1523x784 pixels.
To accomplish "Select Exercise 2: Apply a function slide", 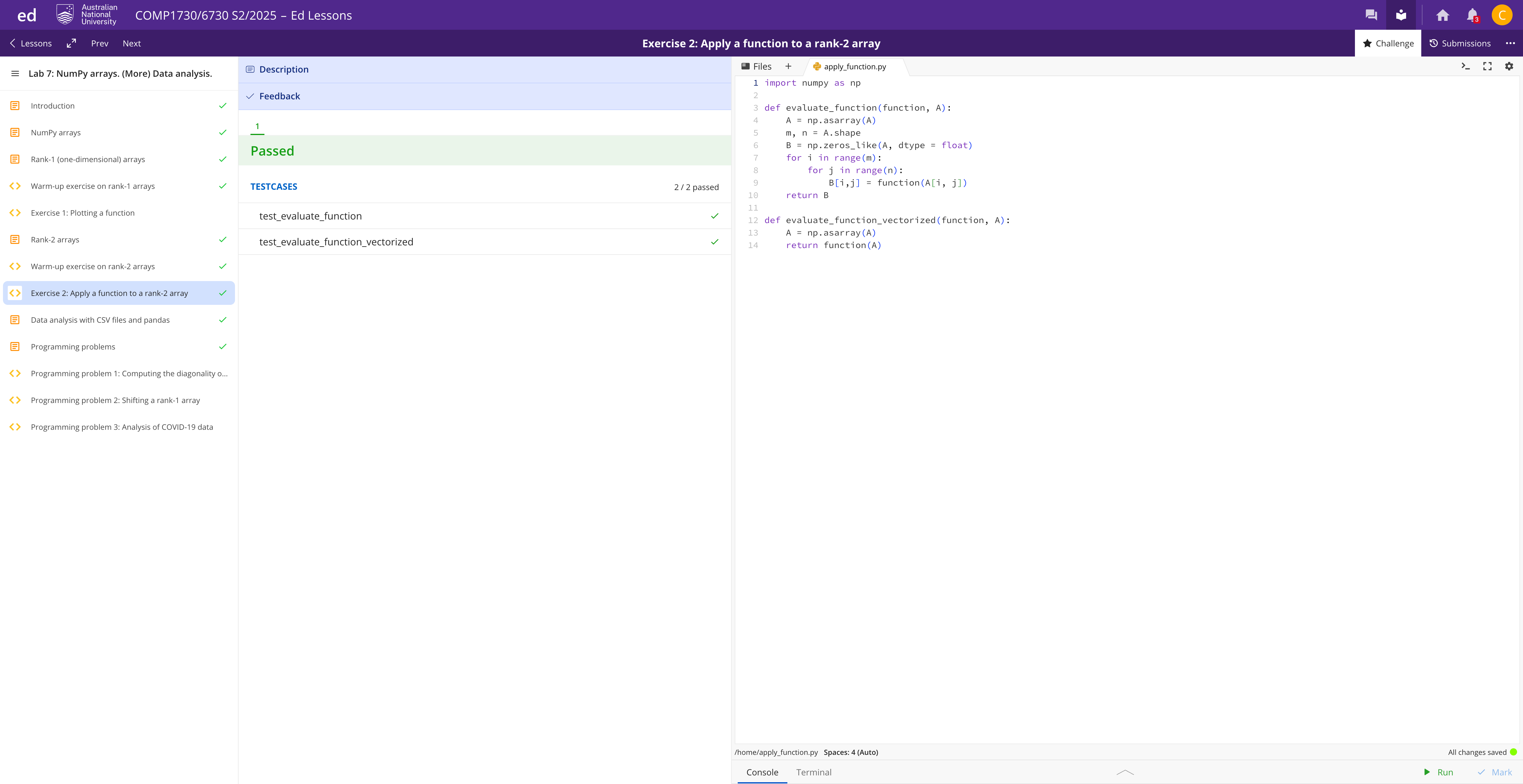I will [x=119, y=293].
